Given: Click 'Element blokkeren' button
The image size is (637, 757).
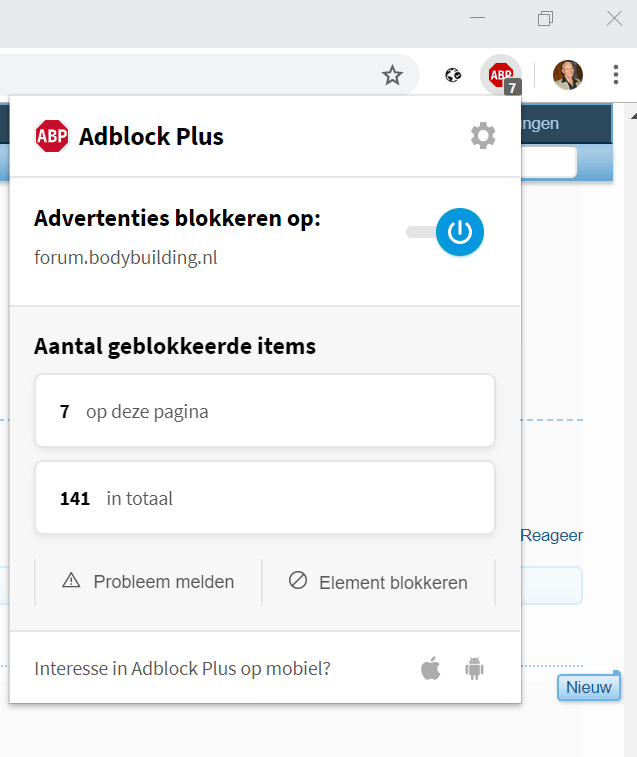Looking at the screenshot, I should point(378,582).
